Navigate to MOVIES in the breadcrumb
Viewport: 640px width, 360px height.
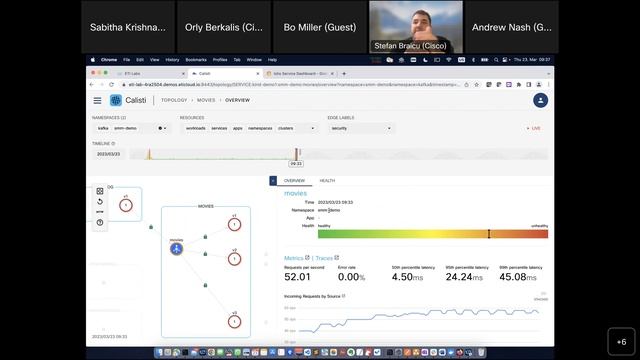(206, 100)
